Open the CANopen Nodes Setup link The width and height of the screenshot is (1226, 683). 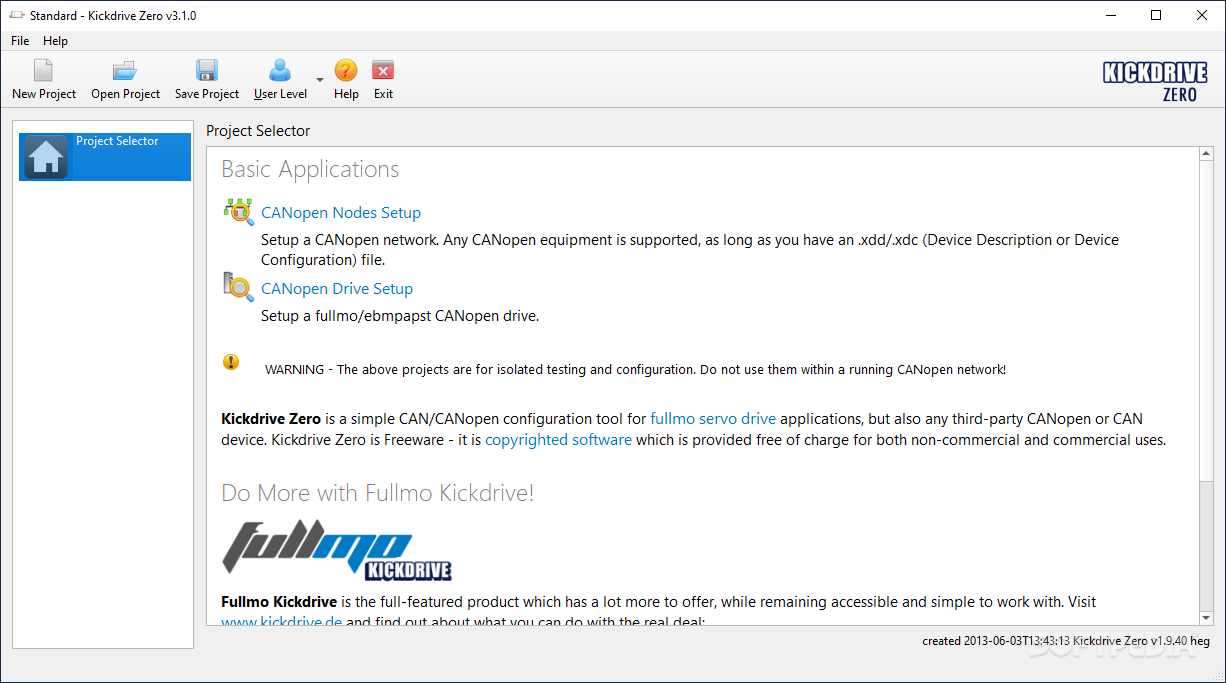tap(341, 212)
